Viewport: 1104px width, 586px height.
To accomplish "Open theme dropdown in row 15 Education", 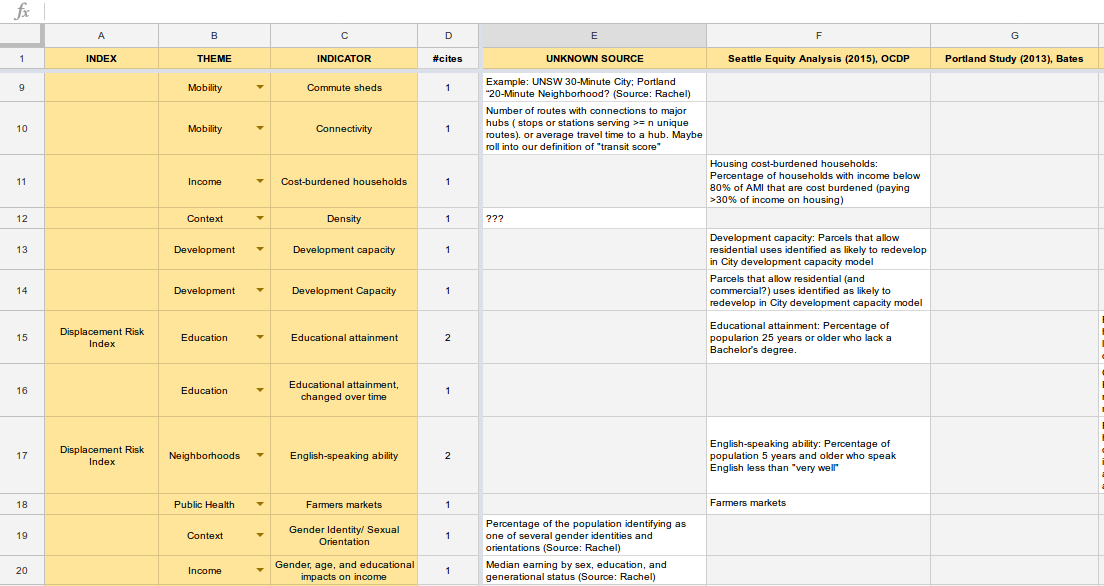I will click(x=260, y=337).
